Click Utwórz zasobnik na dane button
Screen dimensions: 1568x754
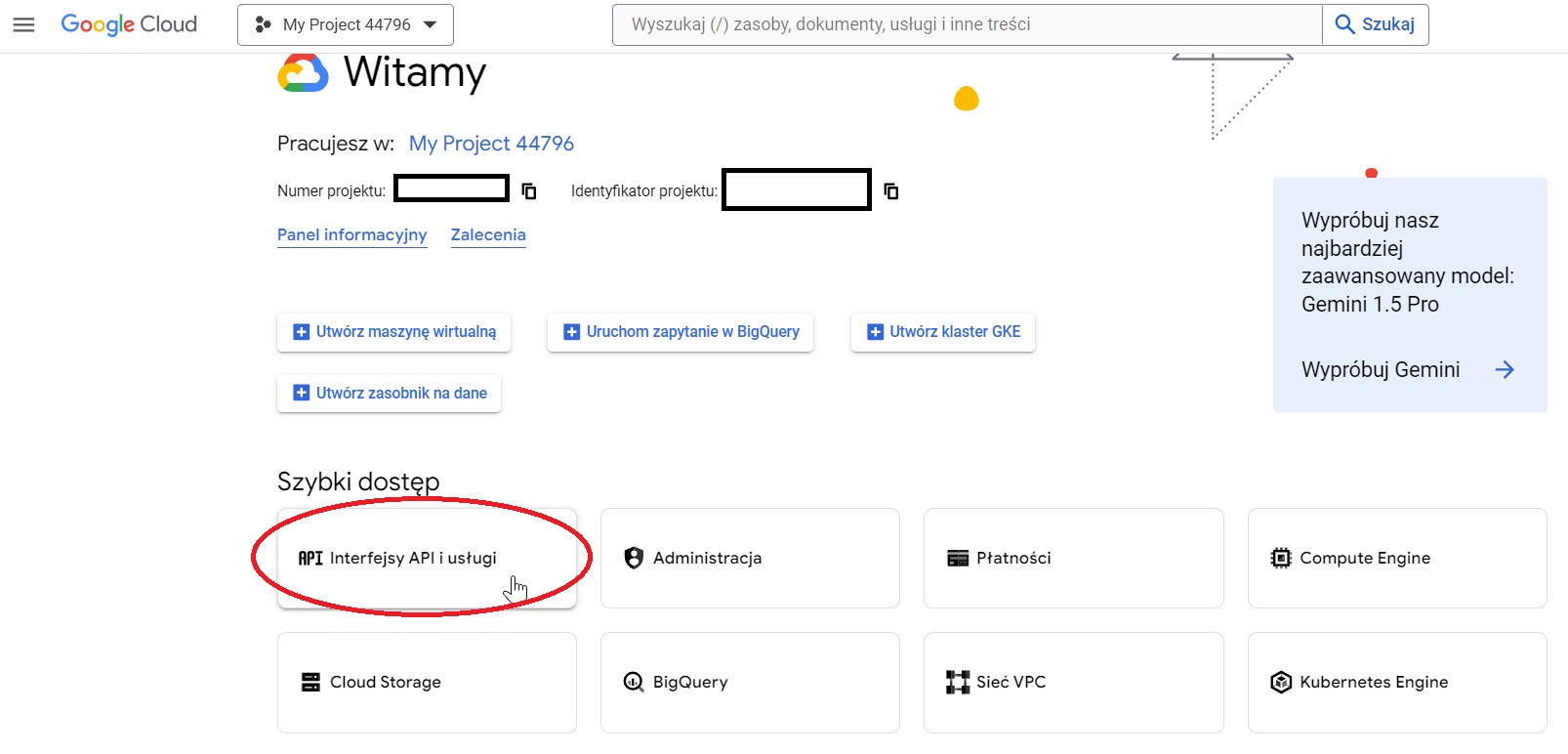click(x=390, y=394)
